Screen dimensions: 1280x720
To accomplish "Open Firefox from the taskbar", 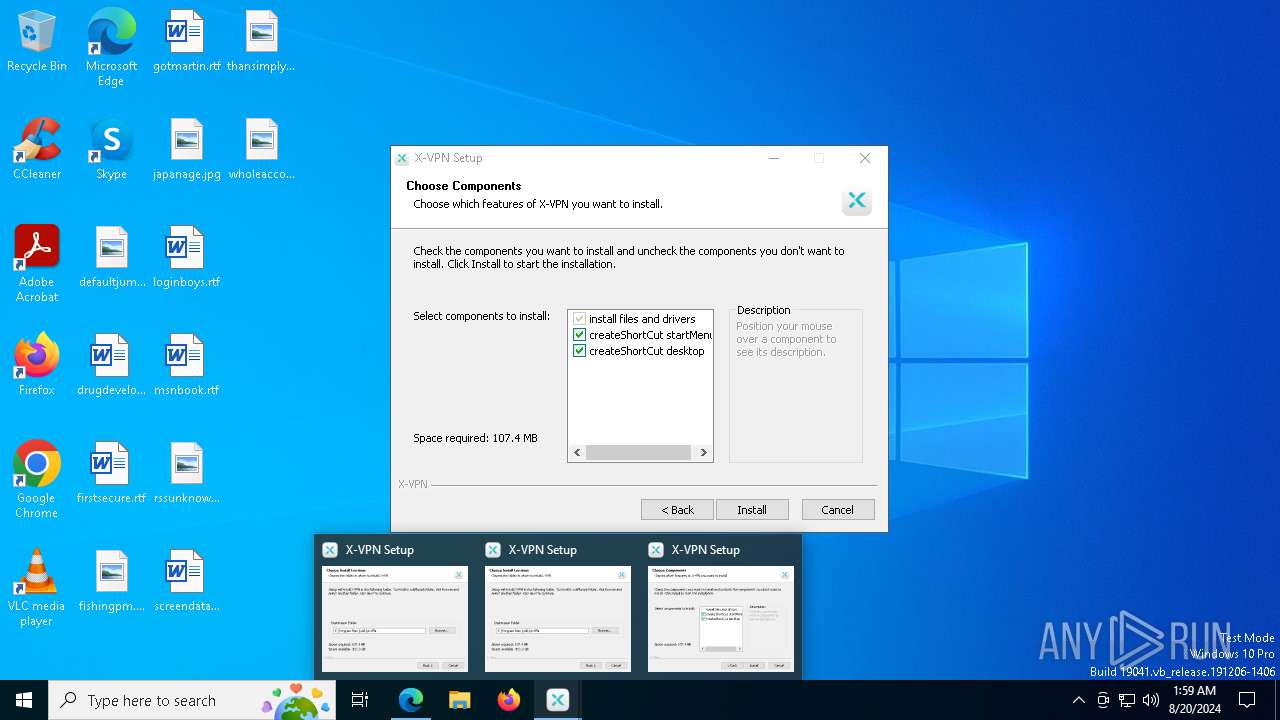I will click(x=509, y=700).
